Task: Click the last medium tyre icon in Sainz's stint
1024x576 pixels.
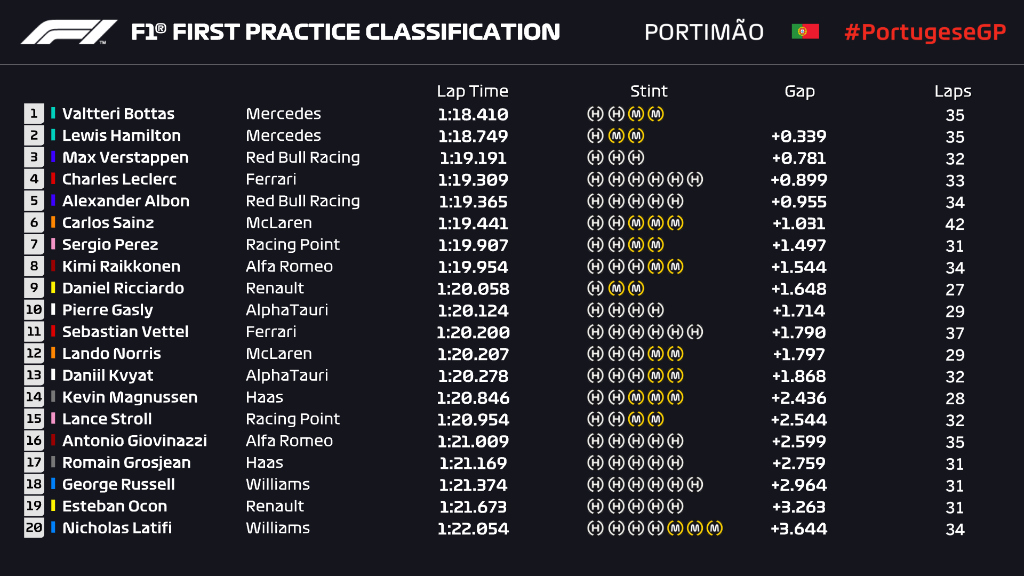Action: click(x=676, y=223)
